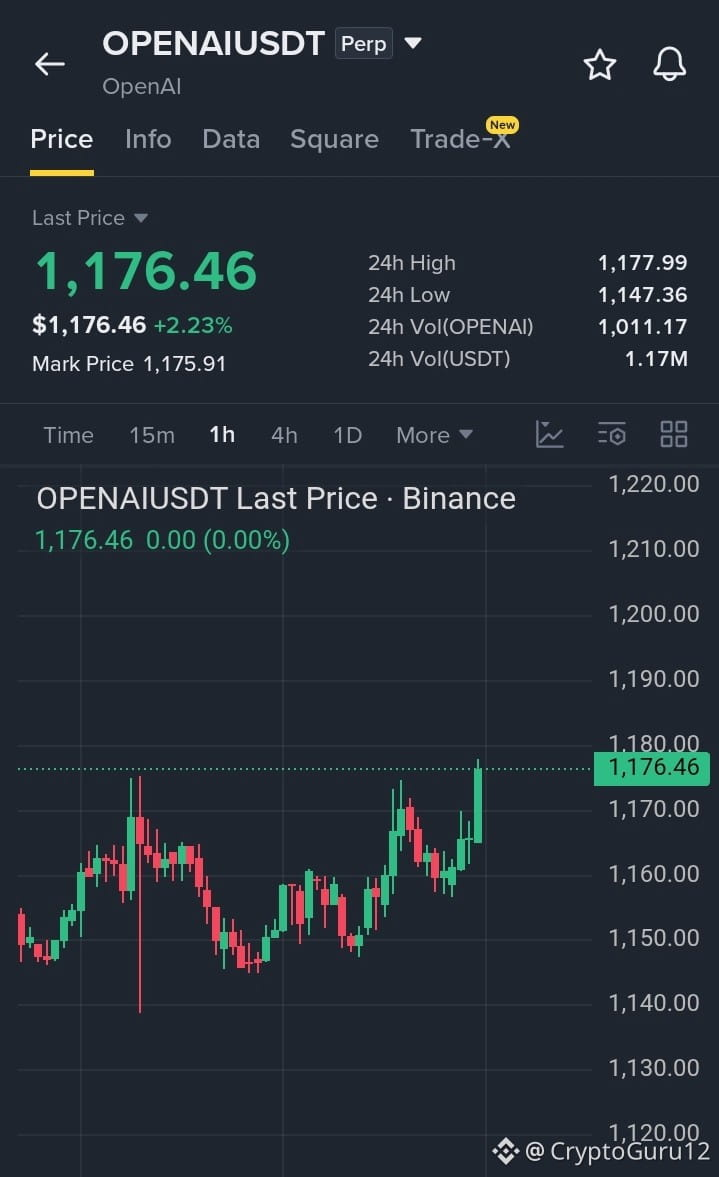Open the Trade-X tab
The image size is (719, 1177).
(x=460, y=140)
